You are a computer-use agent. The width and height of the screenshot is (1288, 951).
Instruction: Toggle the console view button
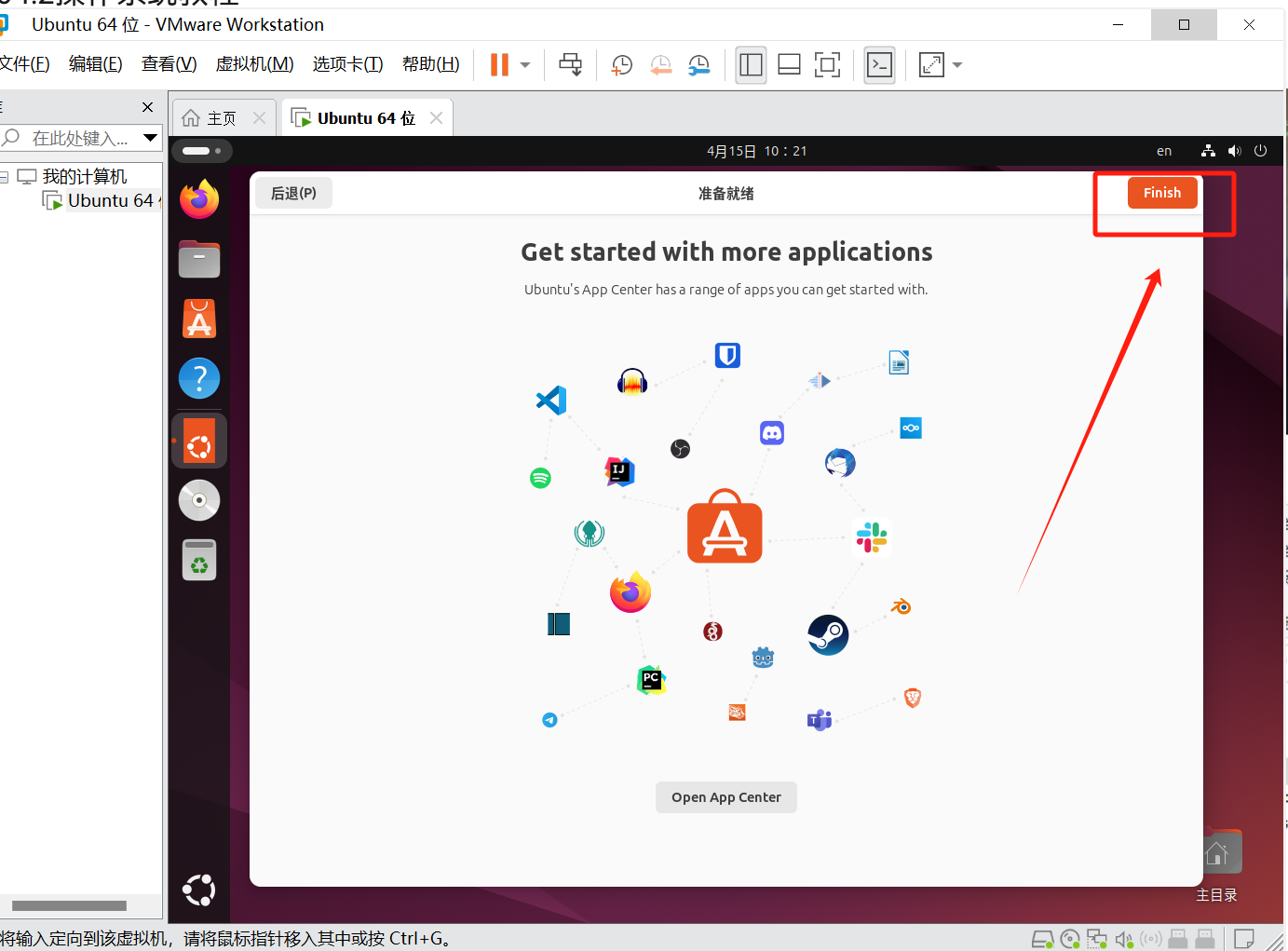(879, 64)
